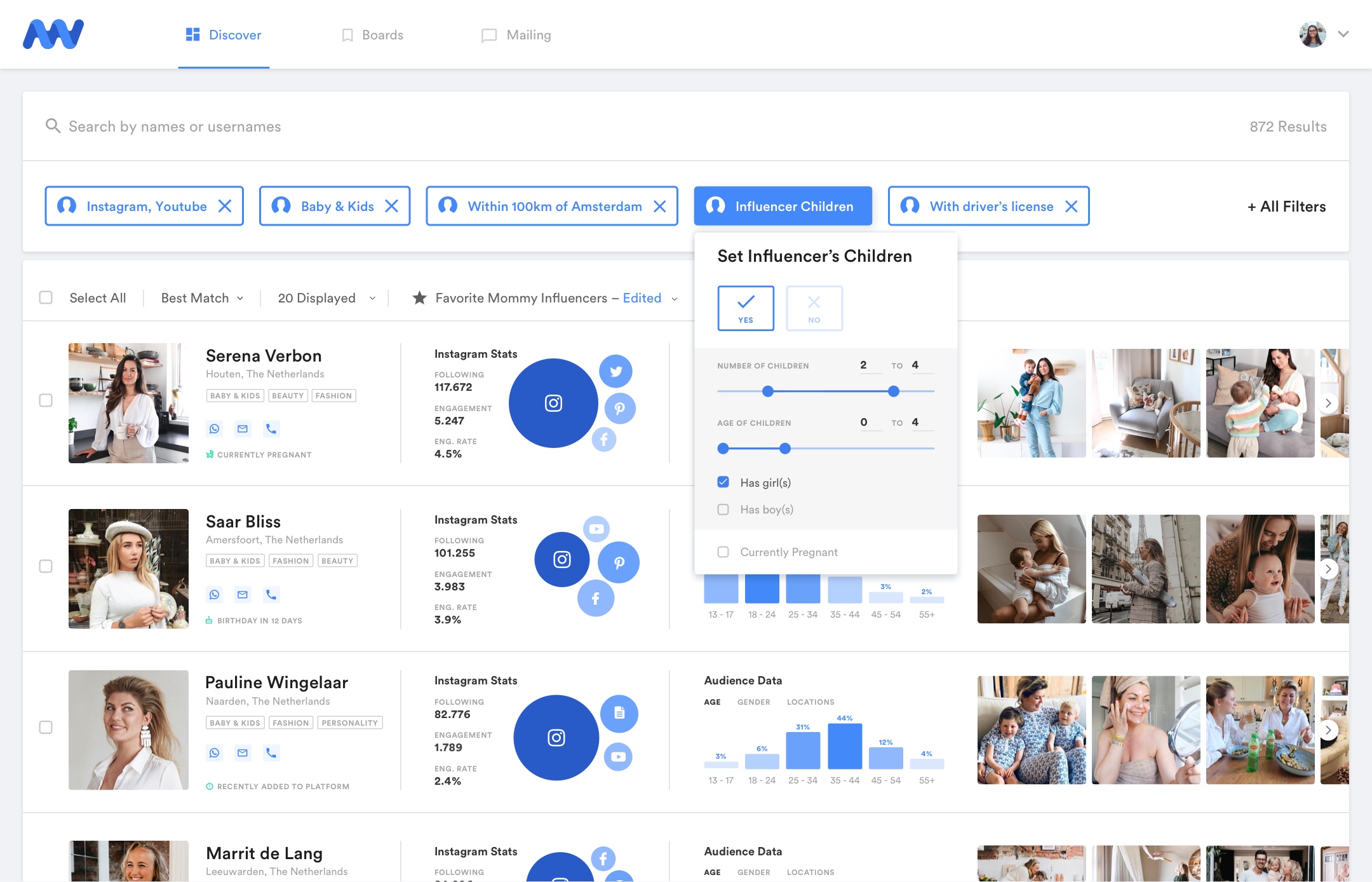
Task: Enable the Has boy(s) checkbox
Action: [x=723, y=510]
